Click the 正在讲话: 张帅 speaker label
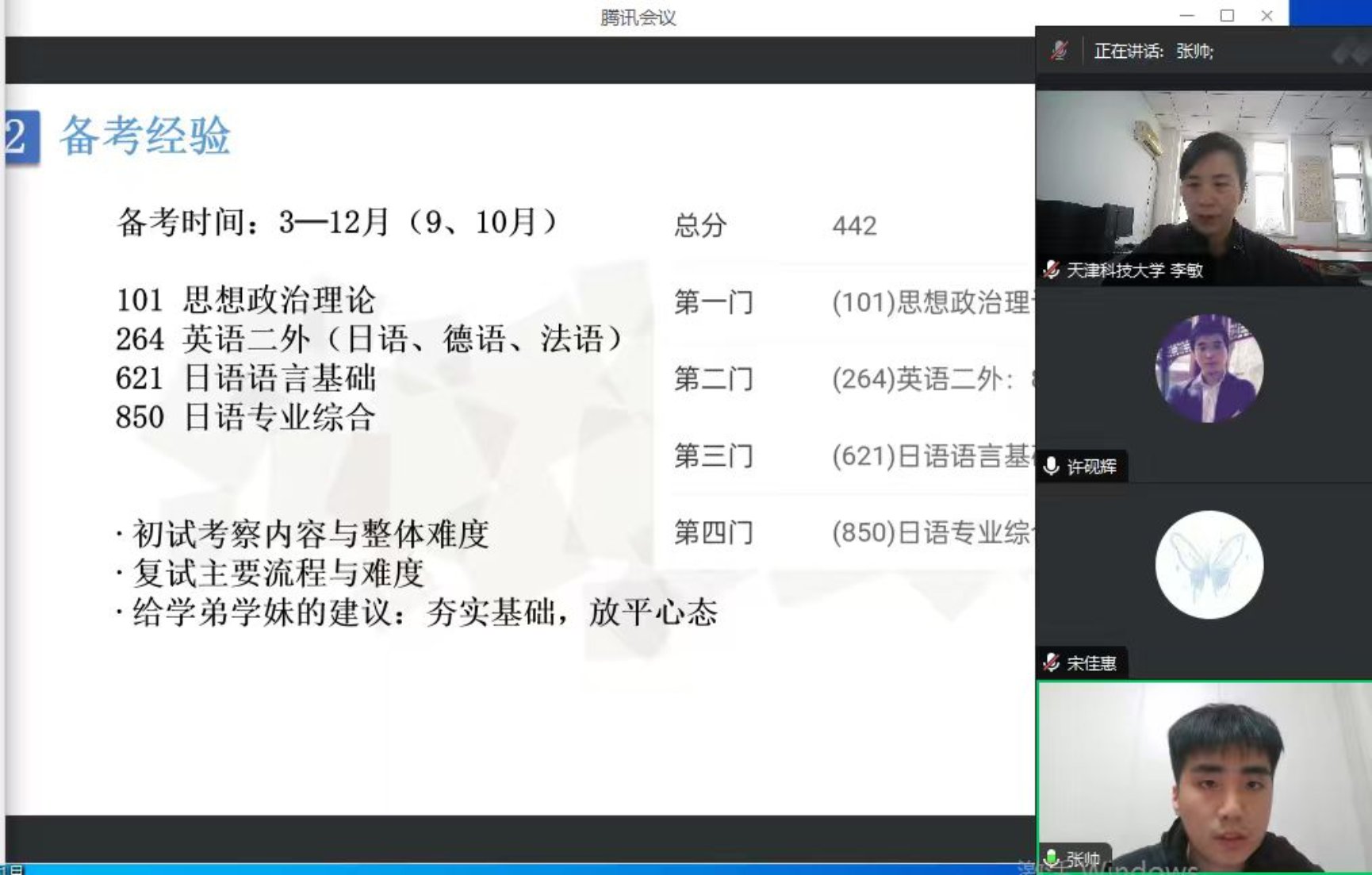 point(1153,52)
